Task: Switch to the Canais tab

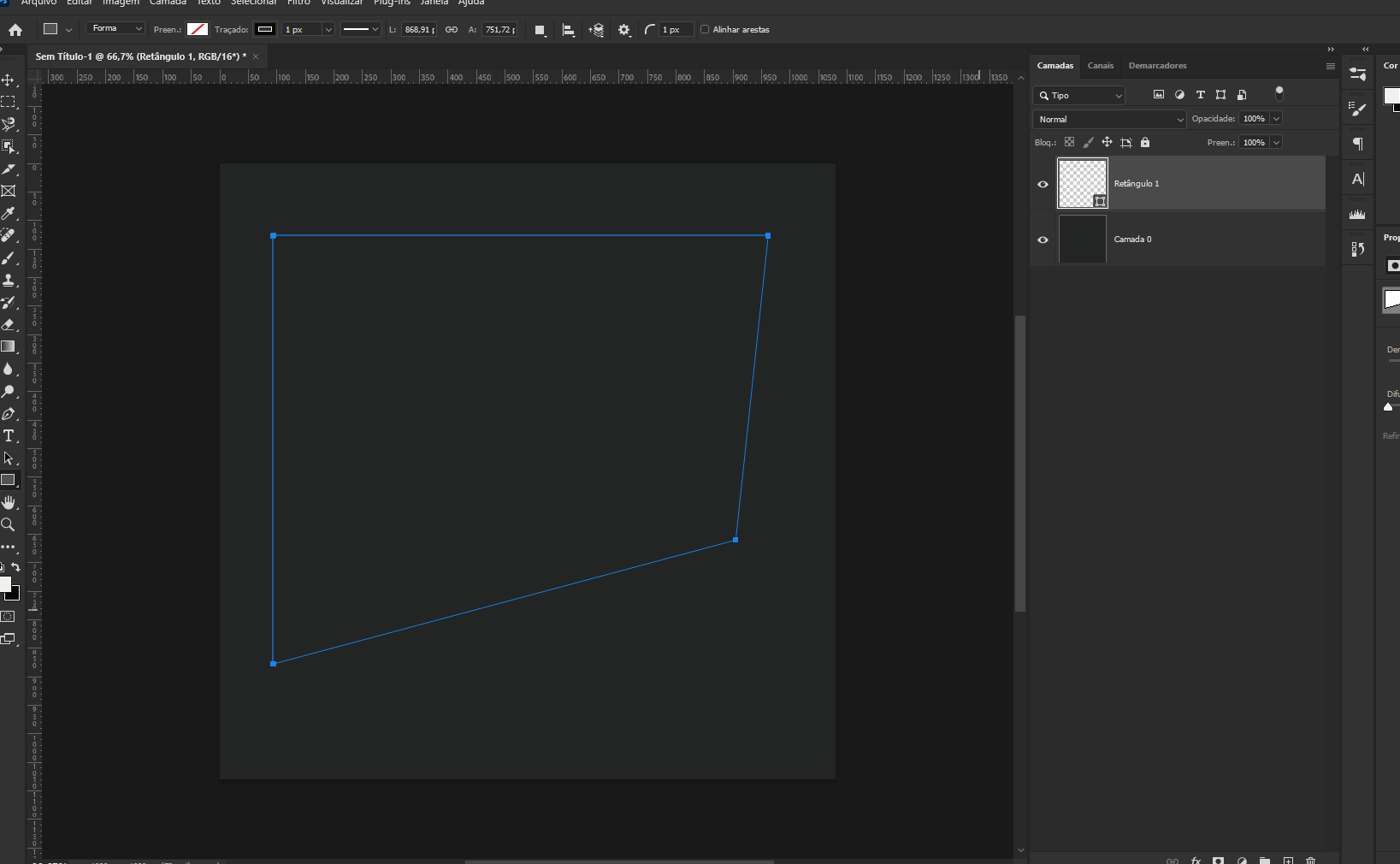Action: (1101, 66)
